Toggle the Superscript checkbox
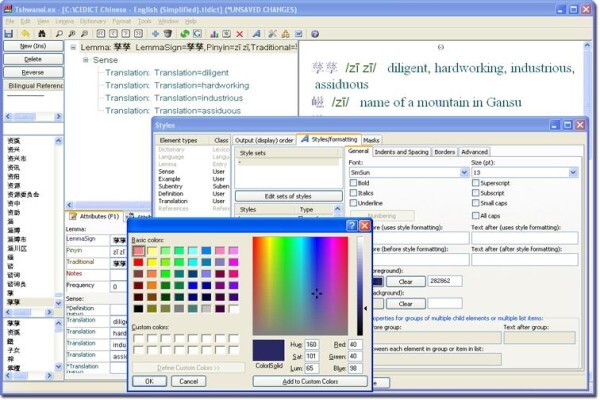This screenshot has height=400, width=600. click(476, 183)
